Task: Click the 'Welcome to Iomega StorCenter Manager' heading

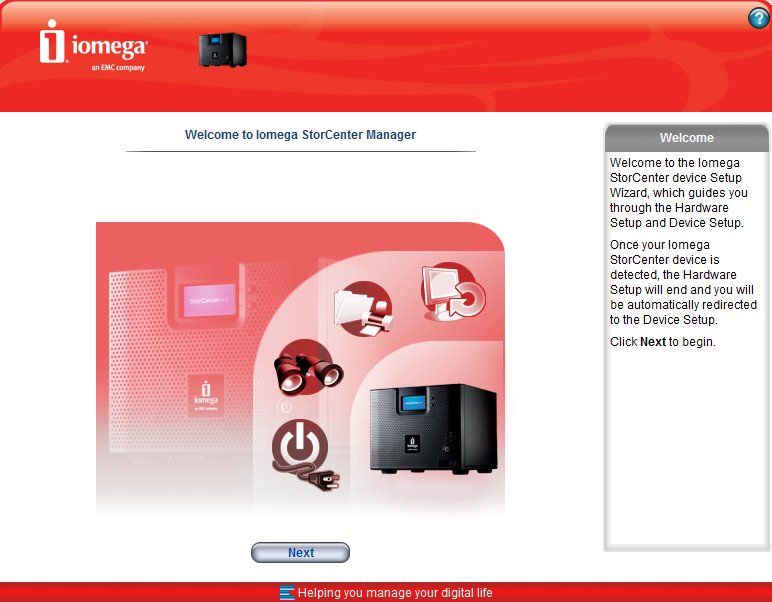Action: [300, 134]
